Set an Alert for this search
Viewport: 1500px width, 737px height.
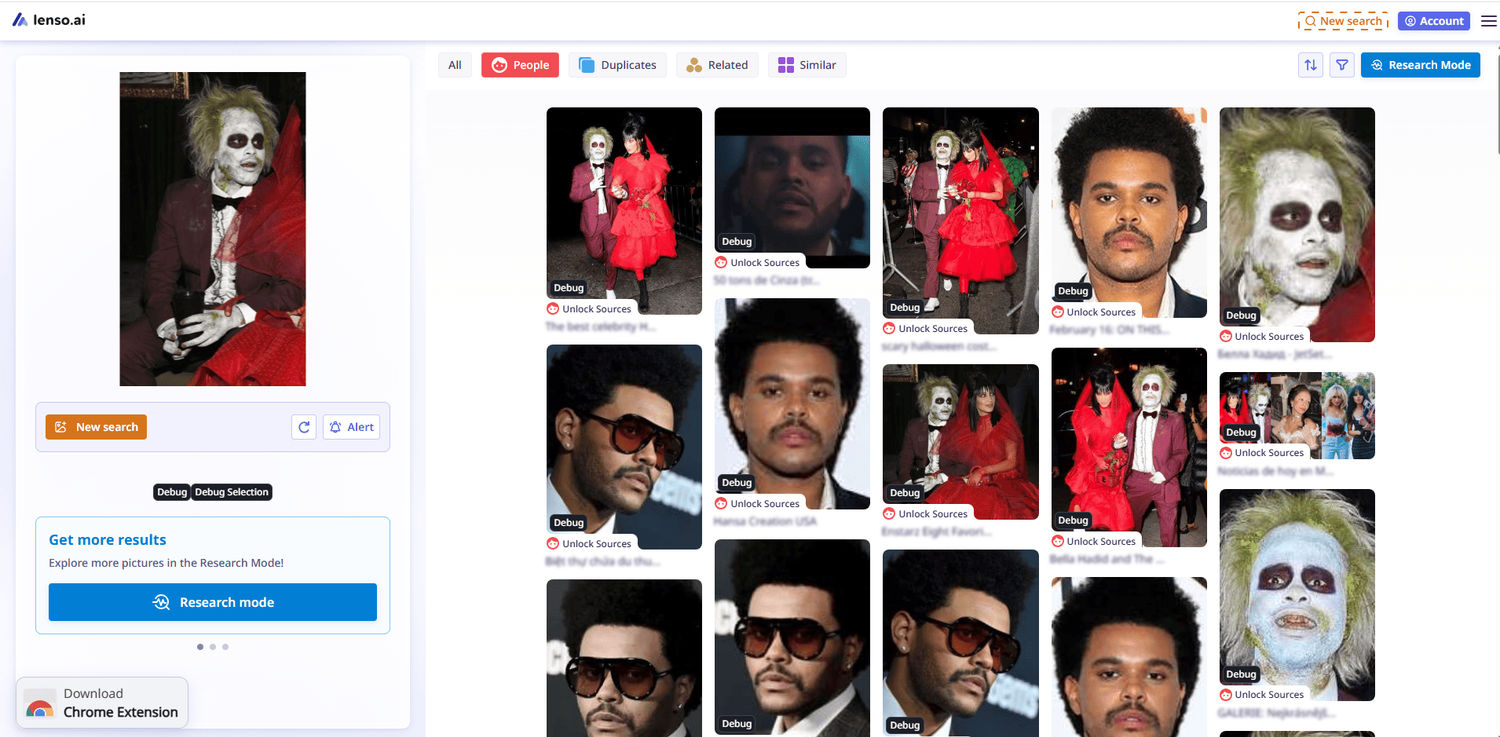[x=351, y=427]
